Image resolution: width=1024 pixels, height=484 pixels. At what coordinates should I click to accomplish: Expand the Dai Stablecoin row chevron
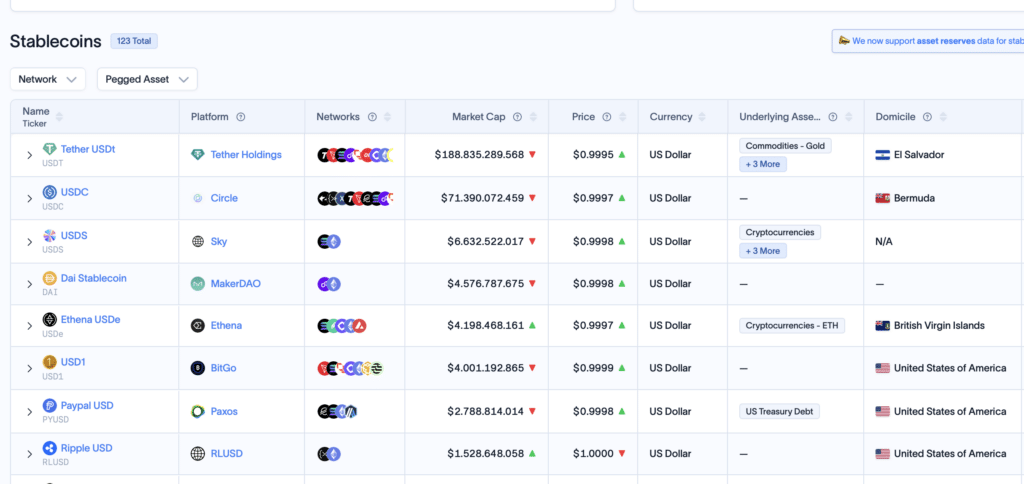pos(29,283)
